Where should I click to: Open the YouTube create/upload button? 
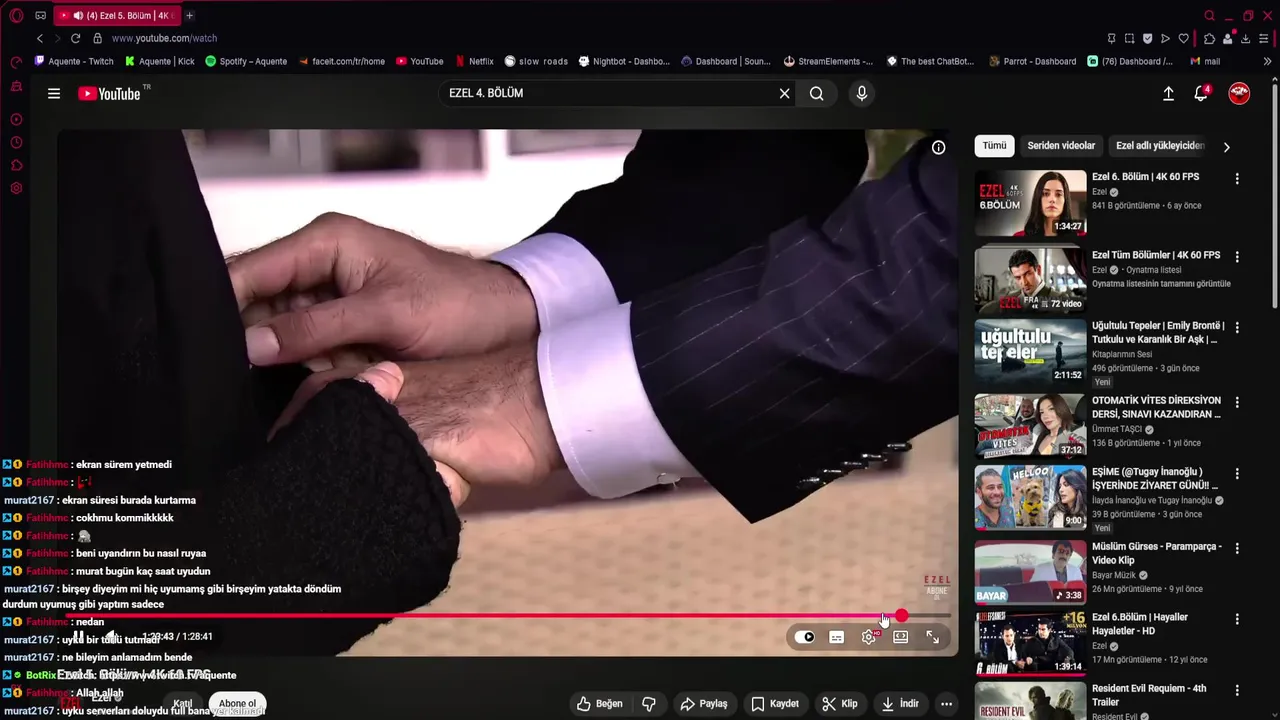(1168, 93)
